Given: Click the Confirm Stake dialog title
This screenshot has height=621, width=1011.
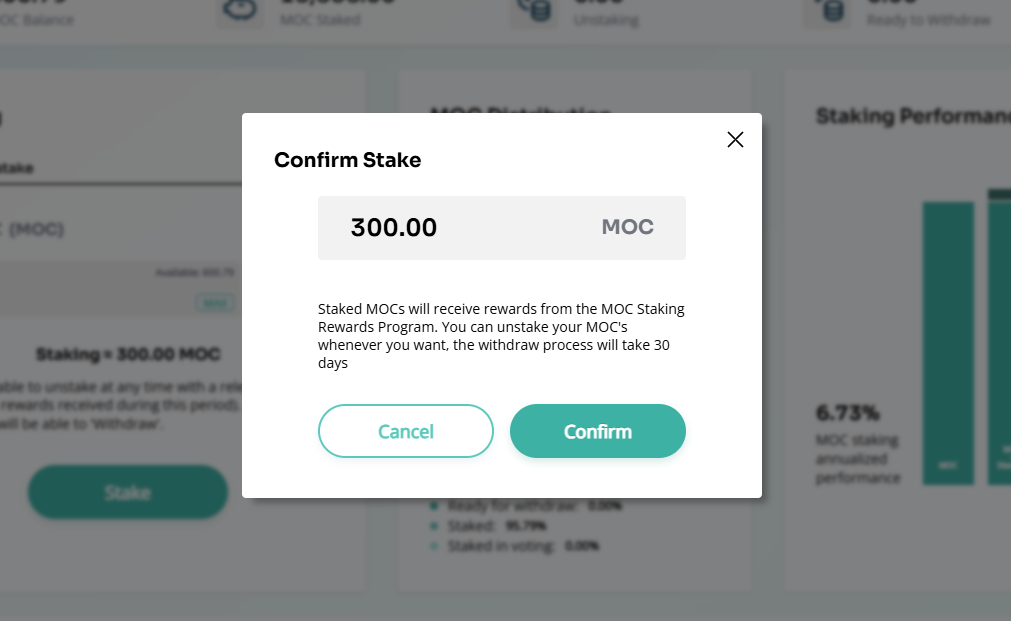Looking at the screenshot, I should tap(347, 160).
